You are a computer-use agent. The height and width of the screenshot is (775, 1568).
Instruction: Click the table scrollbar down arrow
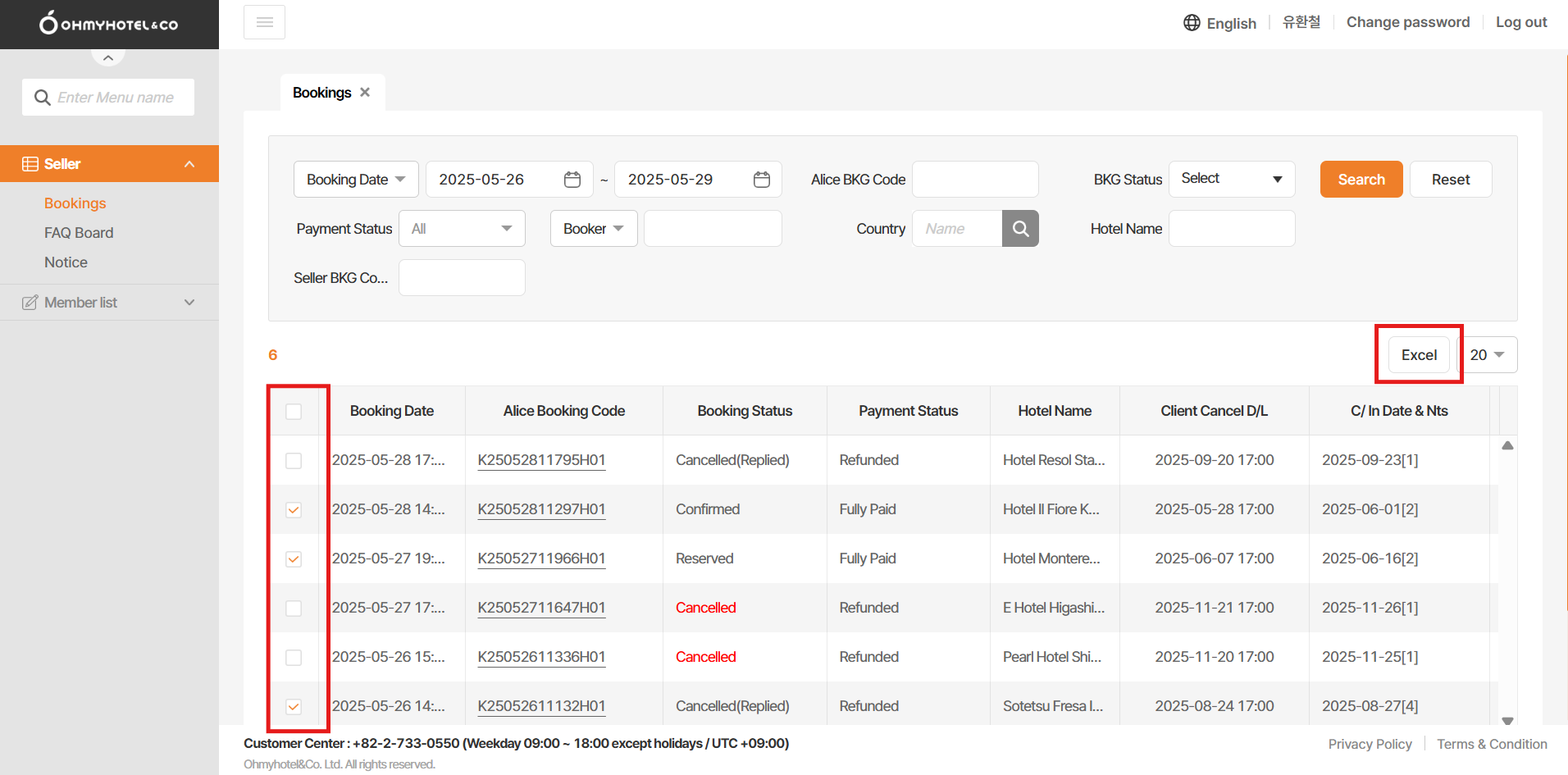(x=1507, y=720)
